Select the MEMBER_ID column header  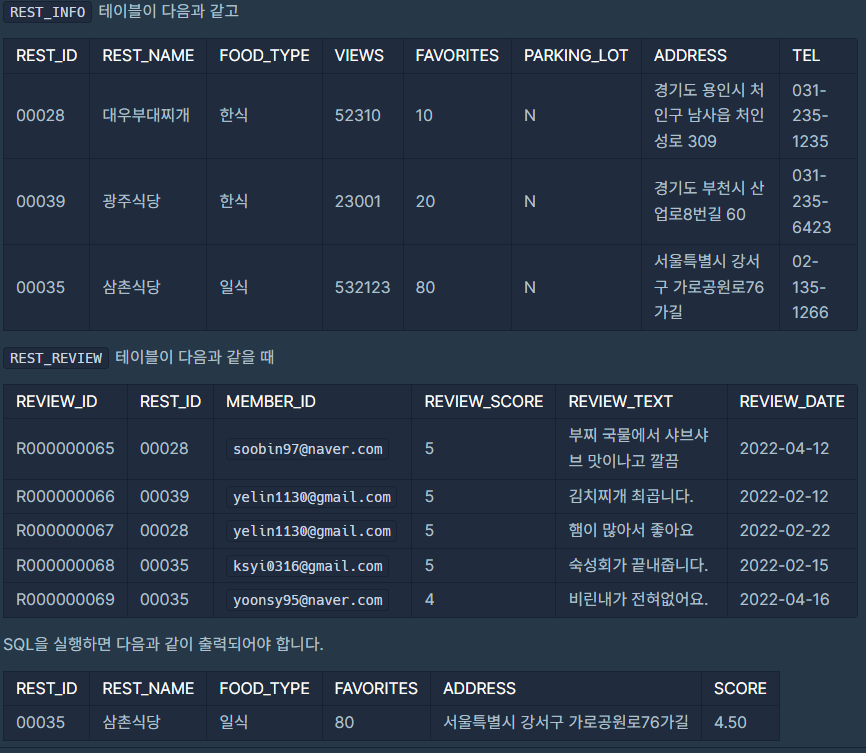[x=271, y=401]
